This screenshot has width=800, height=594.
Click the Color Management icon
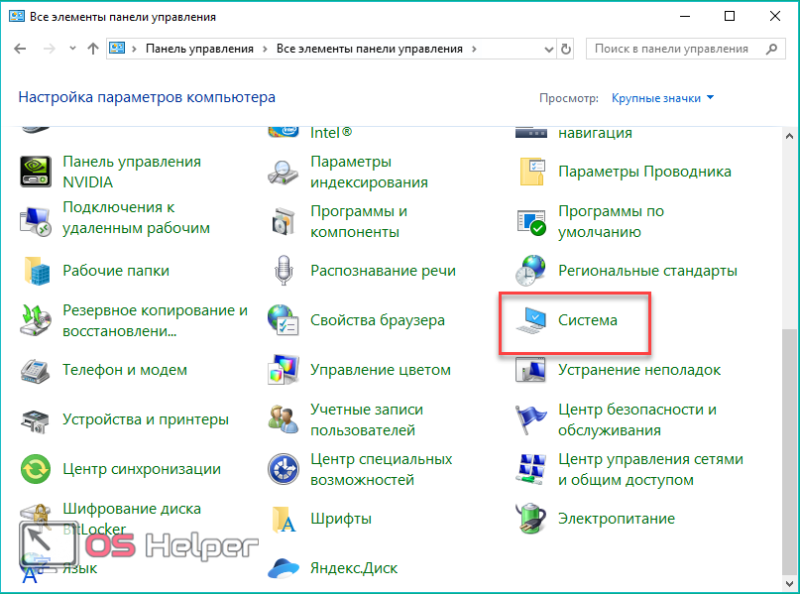click(x=283, y=369)
